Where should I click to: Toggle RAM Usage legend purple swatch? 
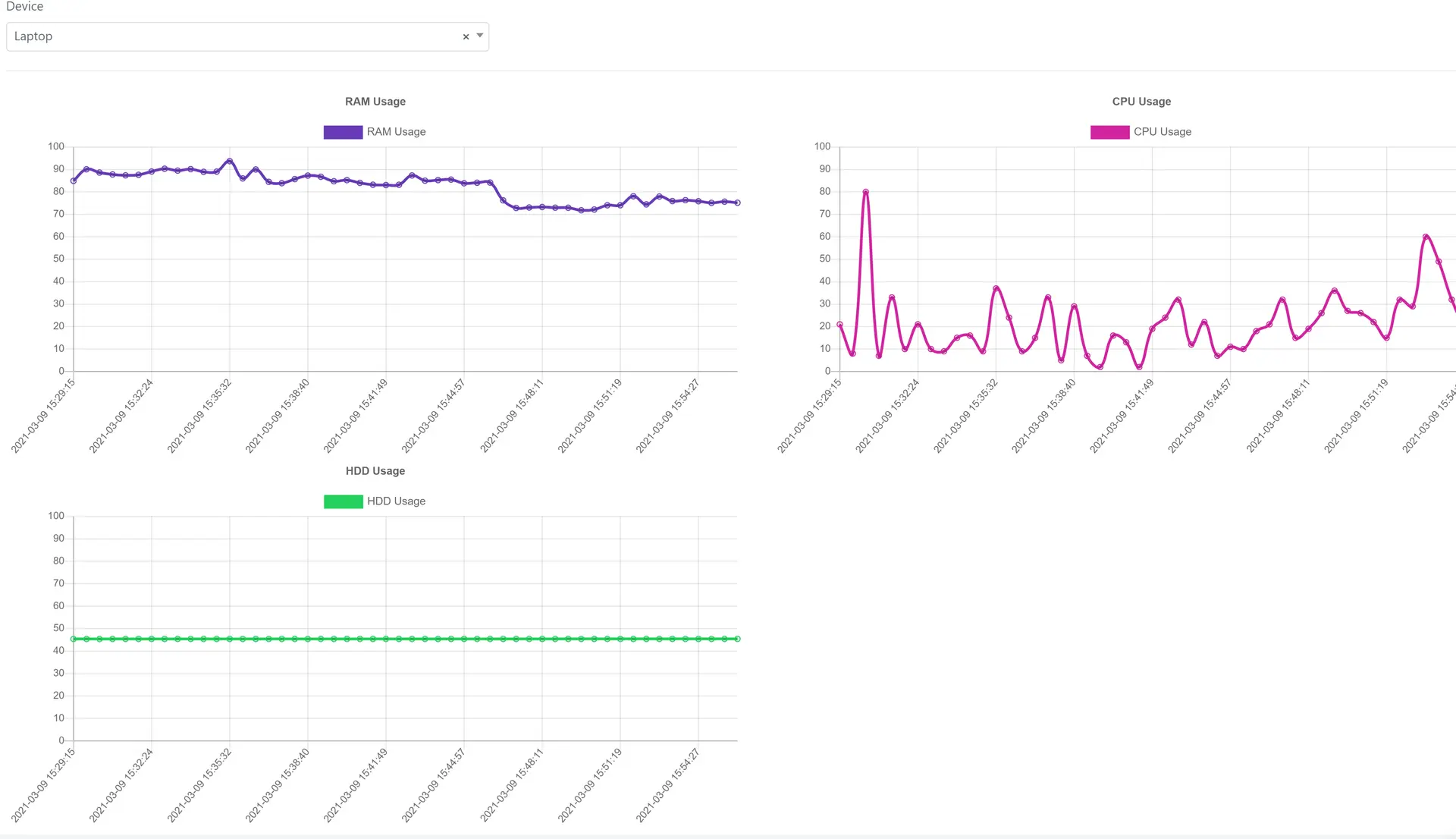coord(343,132)
